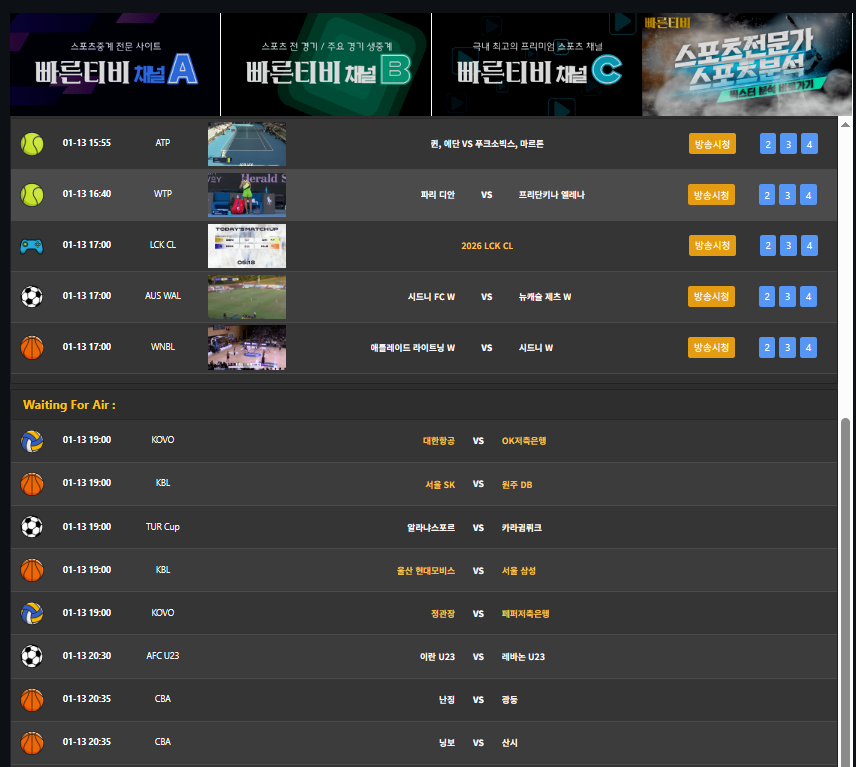Select channel 3 for the WTP match
856x767 pixels.
tap(788, 195)
